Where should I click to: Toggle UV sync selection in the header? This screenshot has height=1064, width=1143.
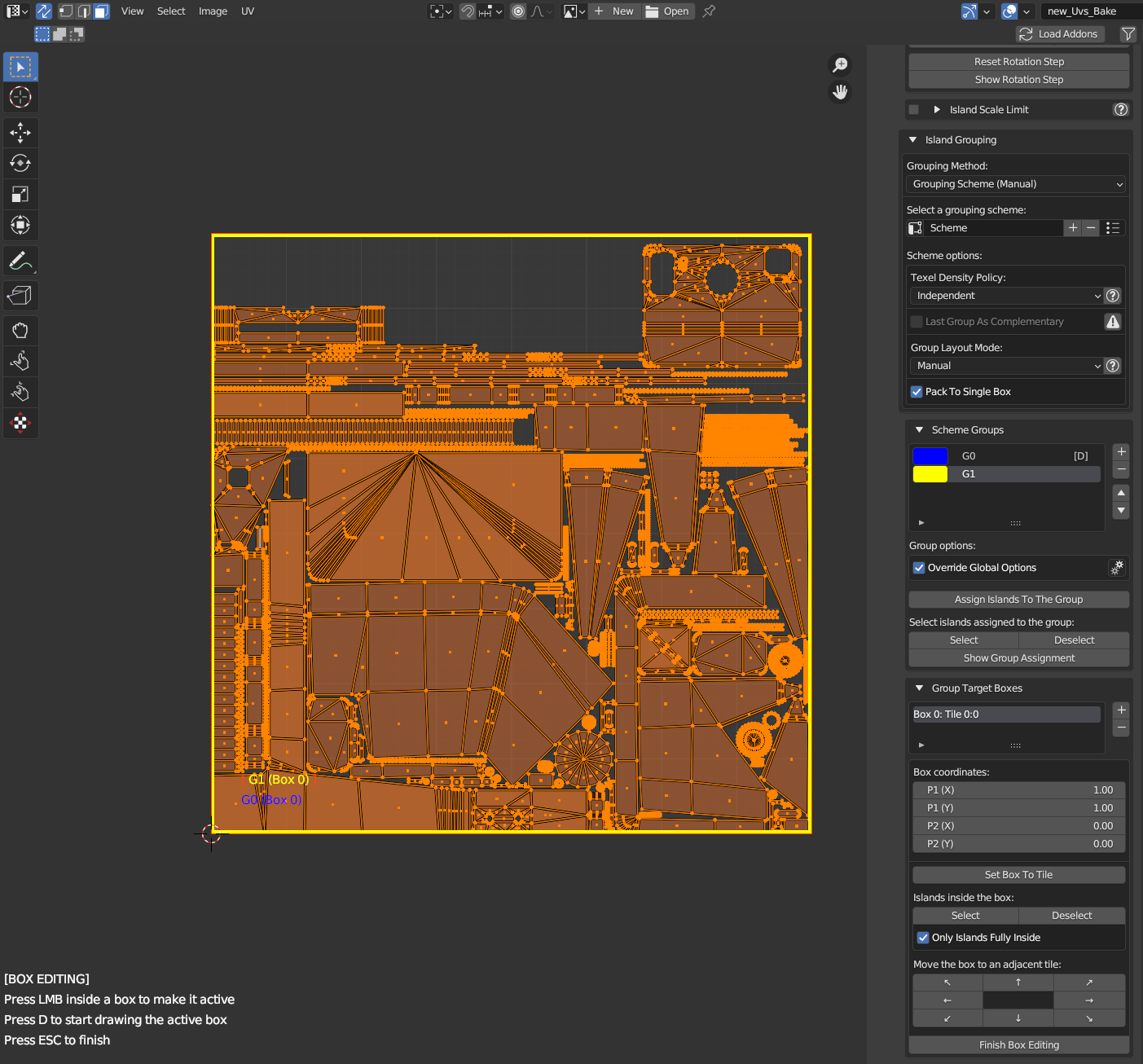point(44,11)
